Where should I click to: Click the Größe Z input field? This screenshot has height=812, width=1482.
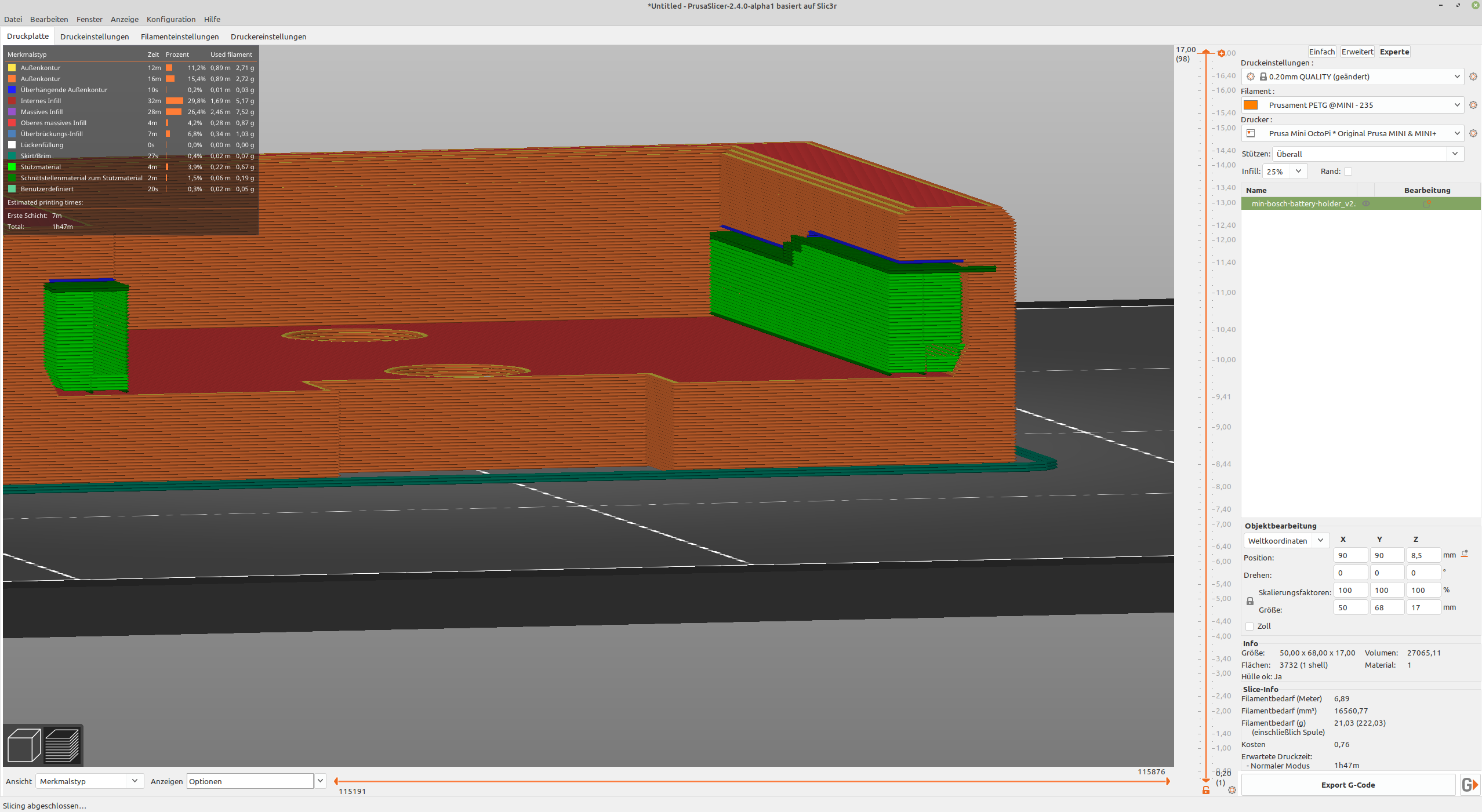click(x=1423, y=607)
